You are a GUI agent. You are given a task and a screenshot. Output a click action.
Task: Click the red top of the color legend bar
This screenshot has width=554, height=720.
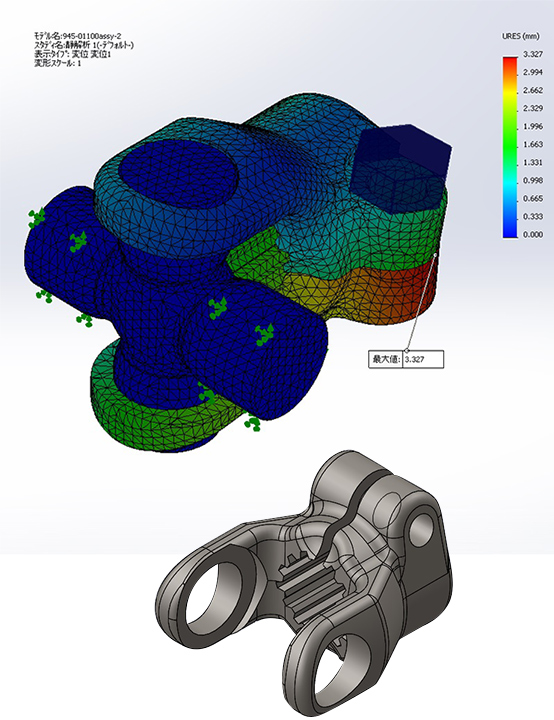[510, 62]
